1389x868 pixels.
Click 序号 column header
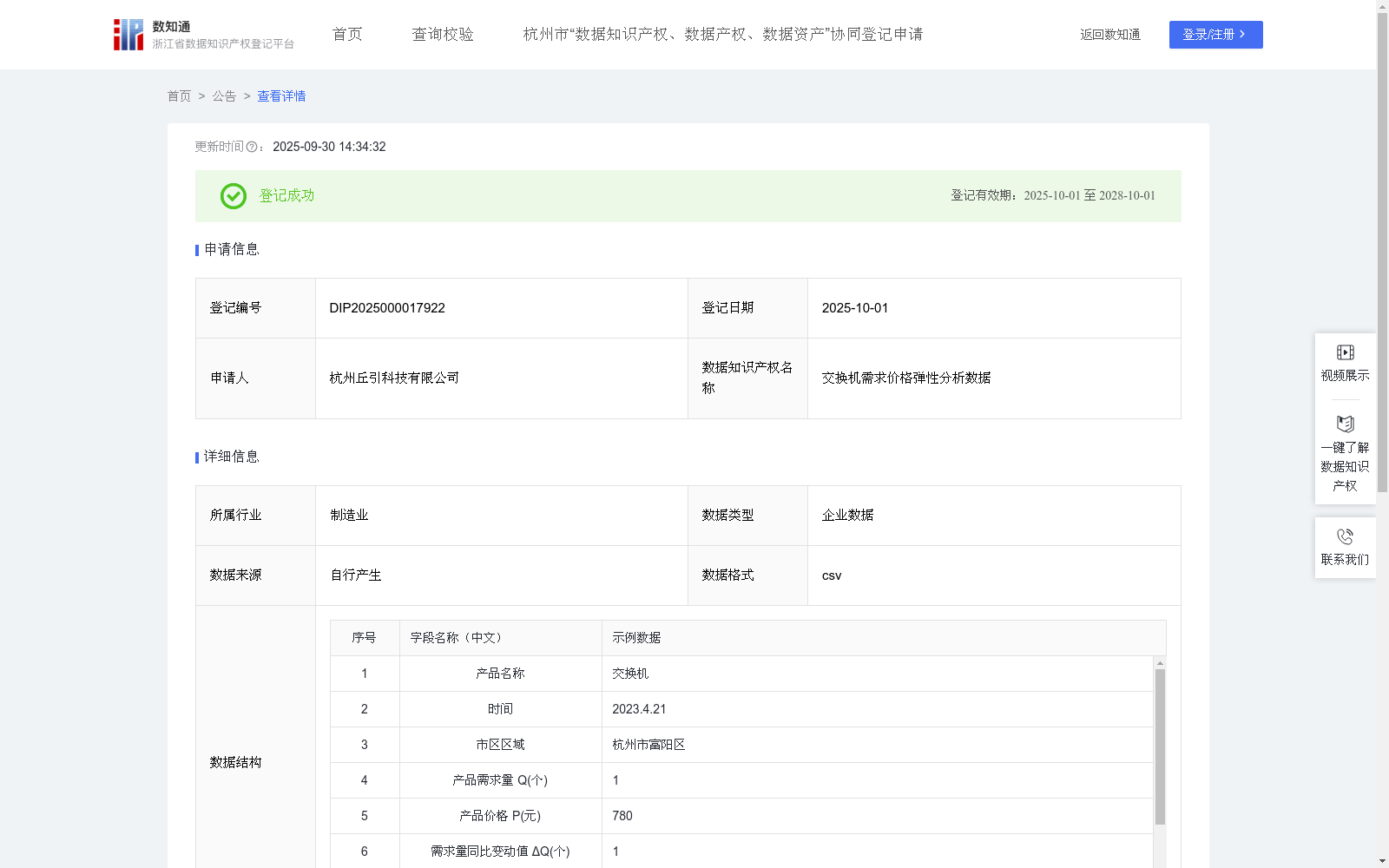click(364, 638)
